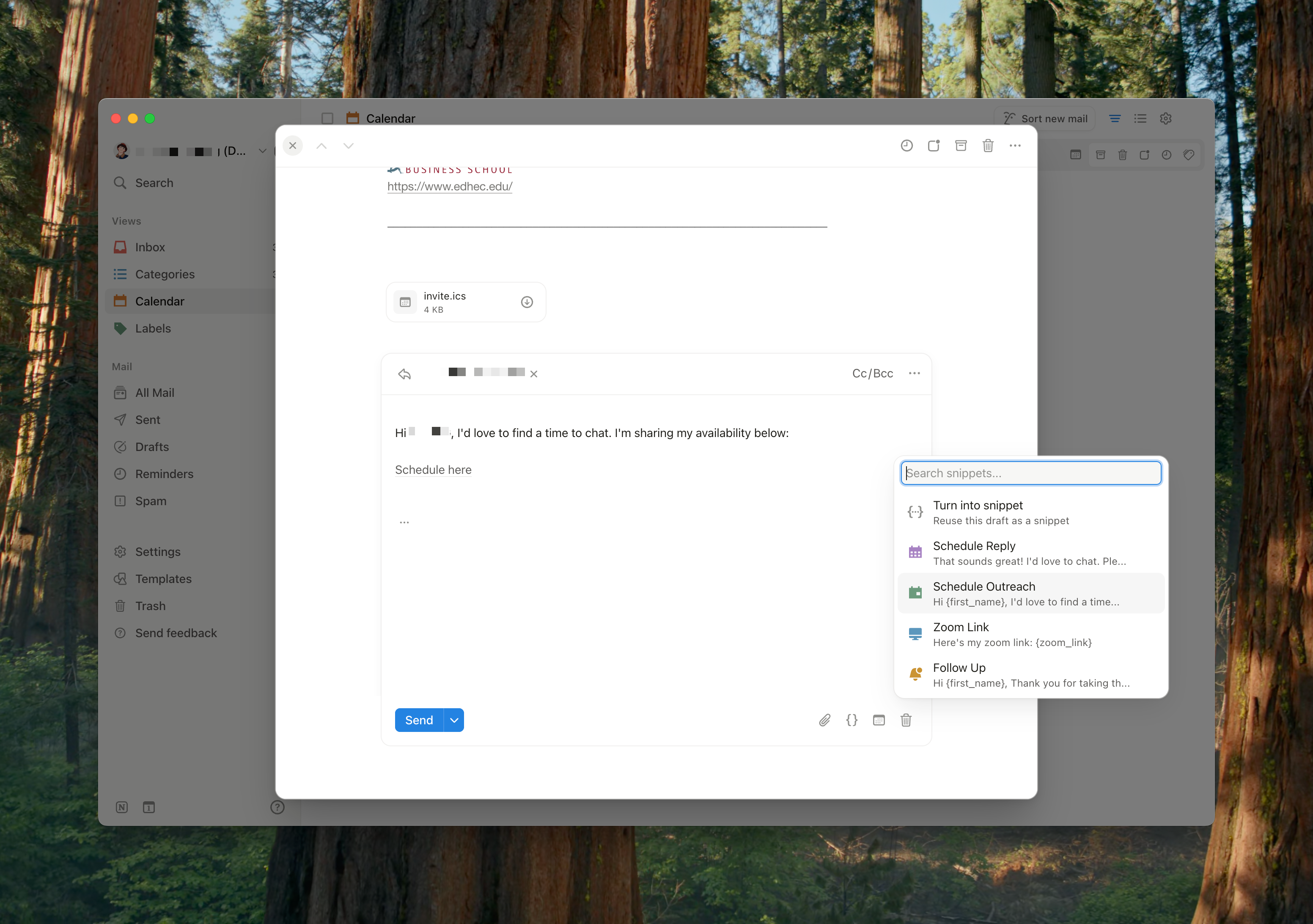Open the account switcher chevron in sidebar

pyautogui.click(x=263, y=151)
